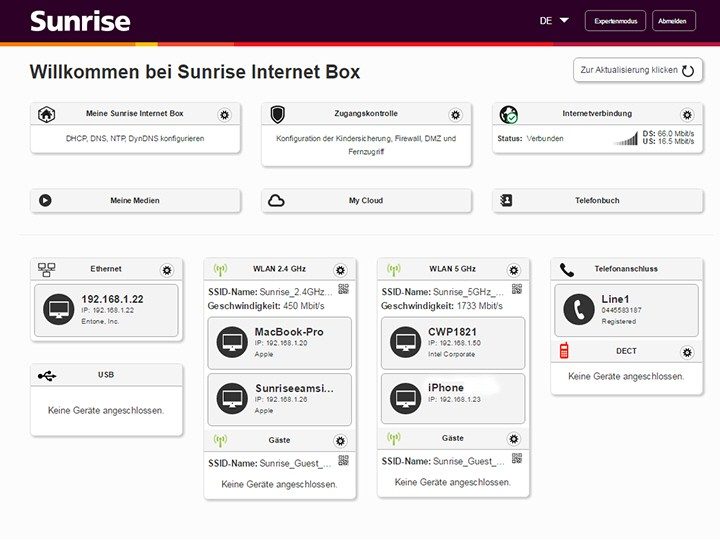This screenshot has height=540, width=720.
Task: Show the QR code for Sunrise_2.4GHz SSID
Action: pyautogui.click(x=343, y=289)
